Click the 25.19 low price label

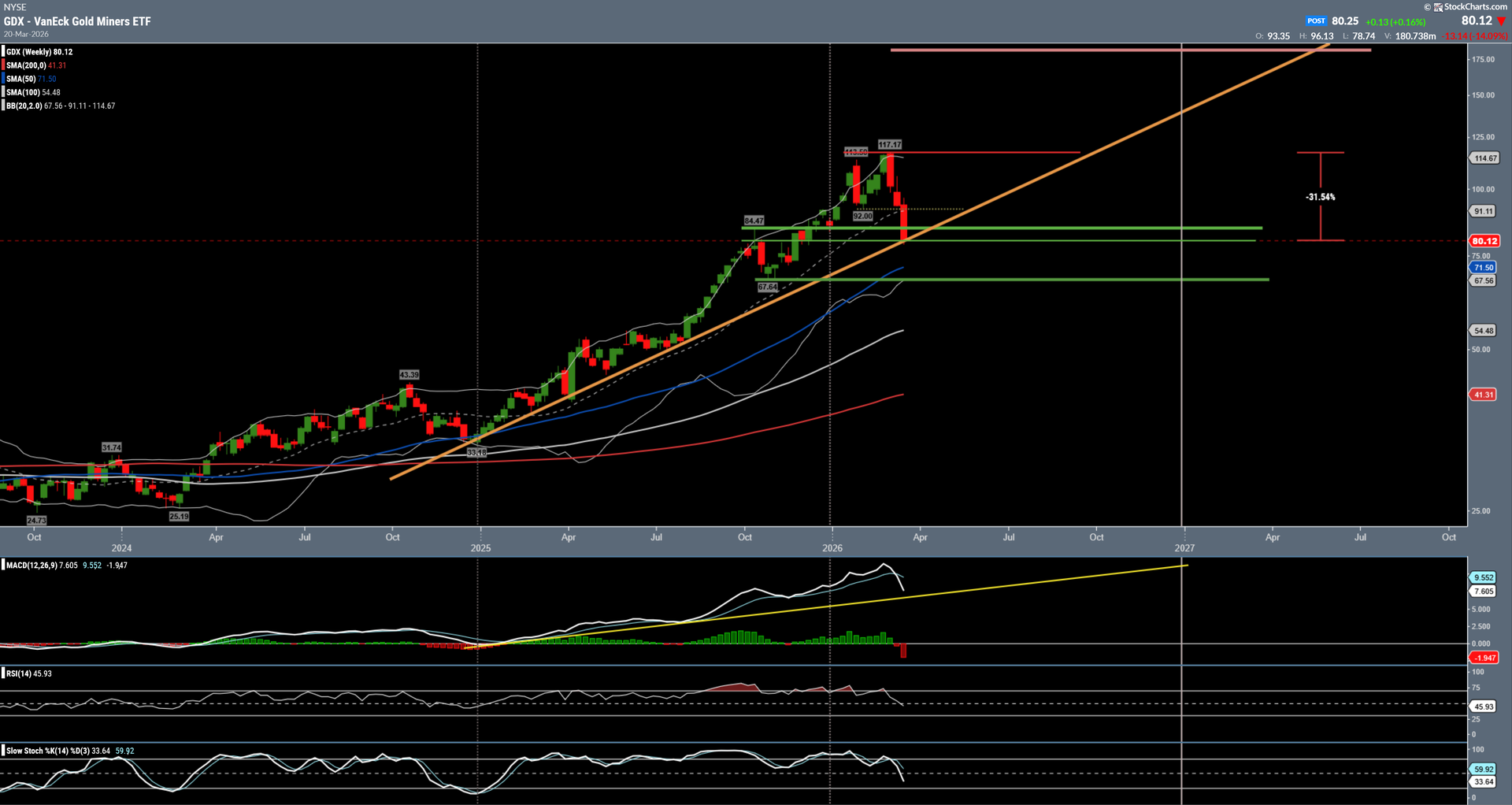pos(179,517)
